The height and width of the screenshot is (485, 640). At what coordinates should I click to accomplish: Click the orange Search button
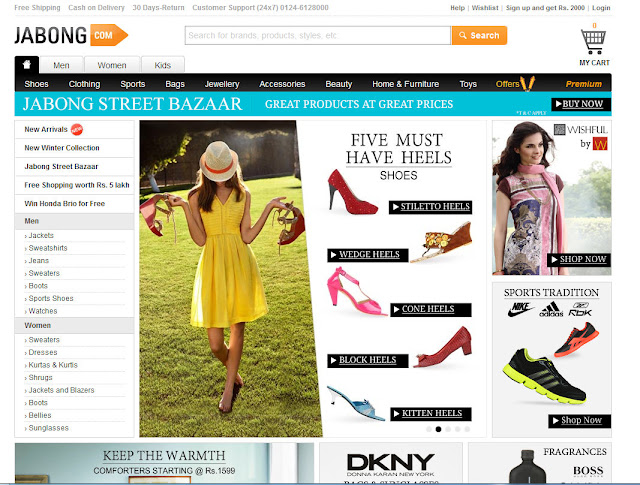[x=479, y=36]
